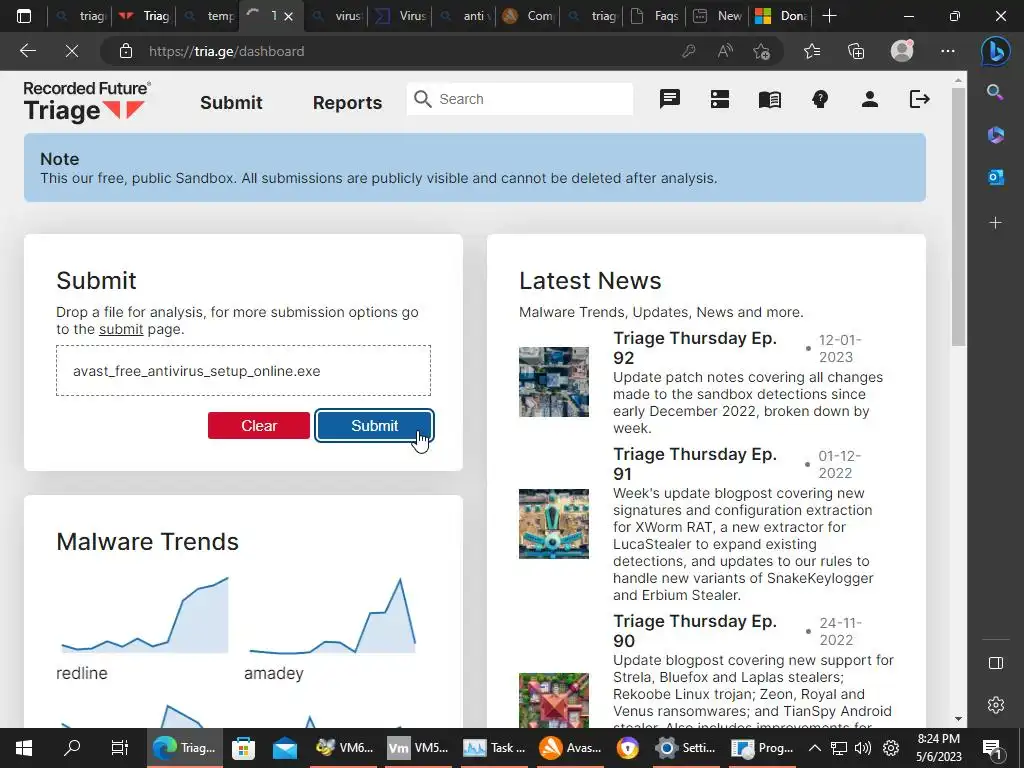The height and width of the screenshot is (768, 1024).
Task: Click the browser profile avatar
Action: coord(902,50)
